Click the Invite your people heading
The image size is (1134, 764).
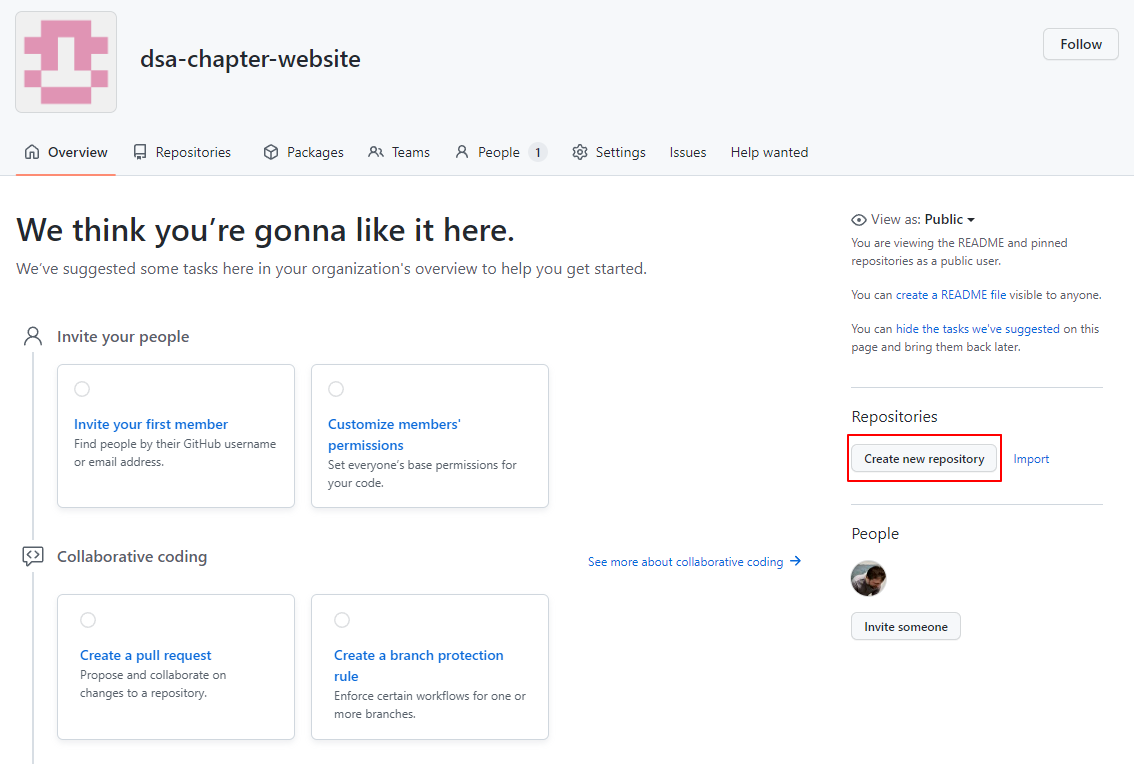(x=123, y=336)
